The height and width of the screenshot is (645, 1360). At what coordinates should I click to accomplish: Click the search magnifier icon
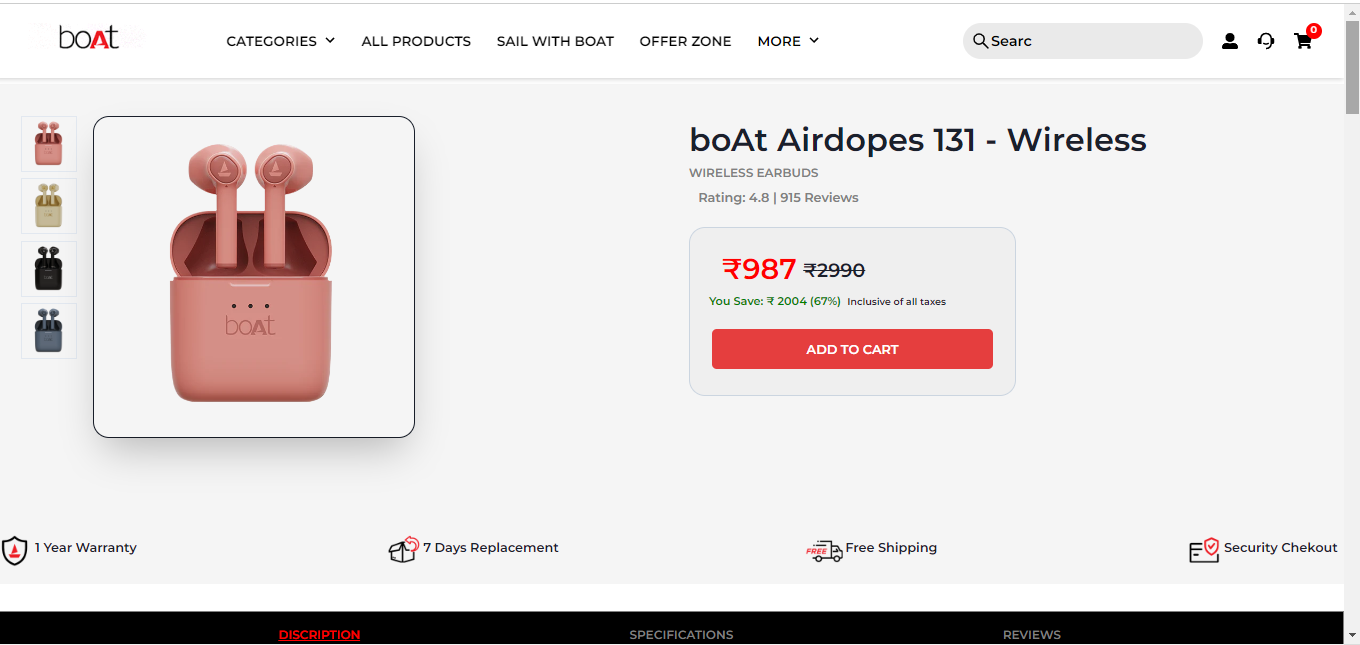980,41
